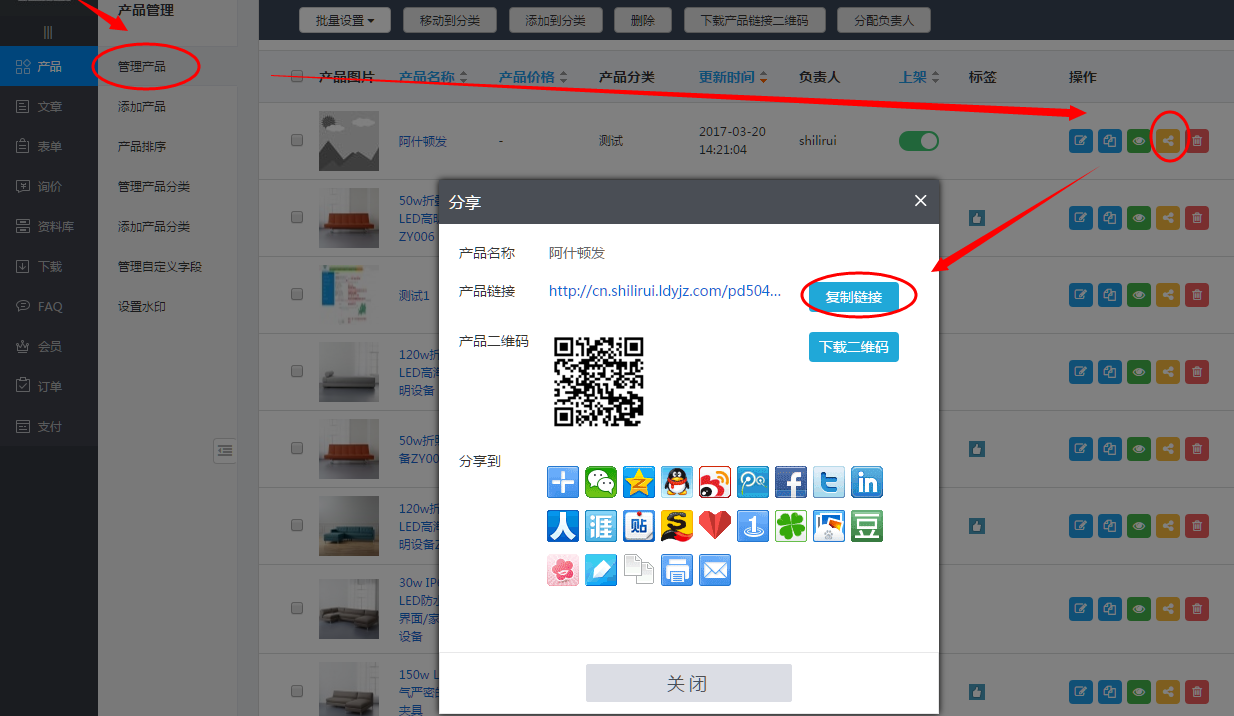Viewport: 1234px width, 716px height.
Task: Click the orange share icon in first row
Action: point(1168,141)
